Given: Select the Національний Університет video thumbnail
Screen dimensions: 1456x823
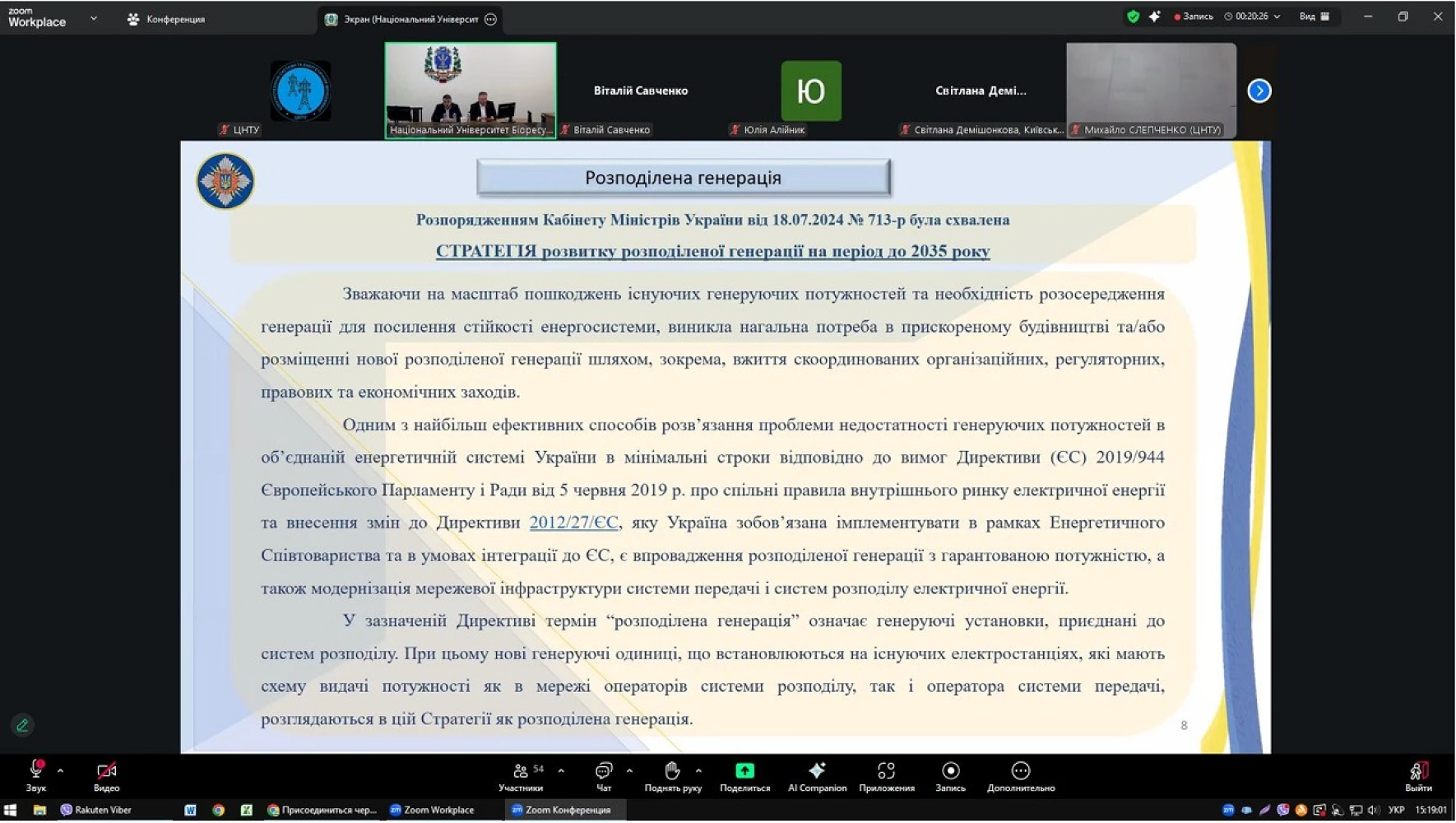Looking at the screenshot, I should pos(471,89).
